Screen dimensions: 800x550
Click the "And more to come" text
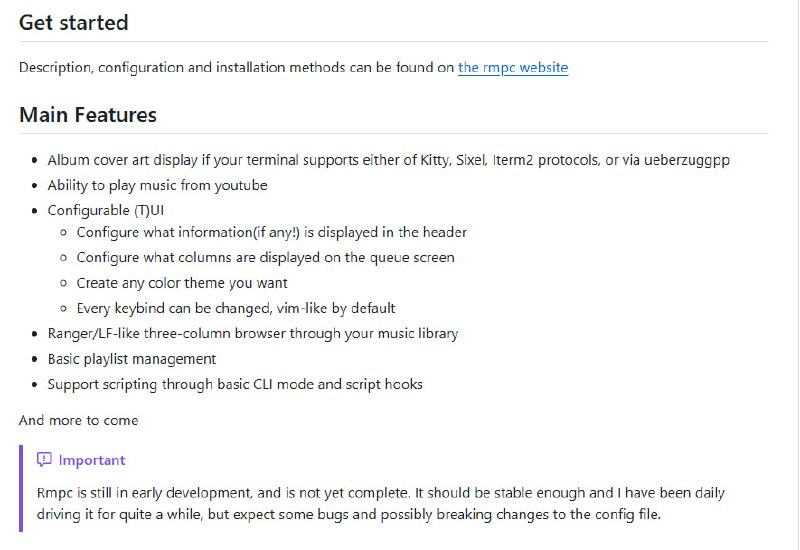coord(79,420)
